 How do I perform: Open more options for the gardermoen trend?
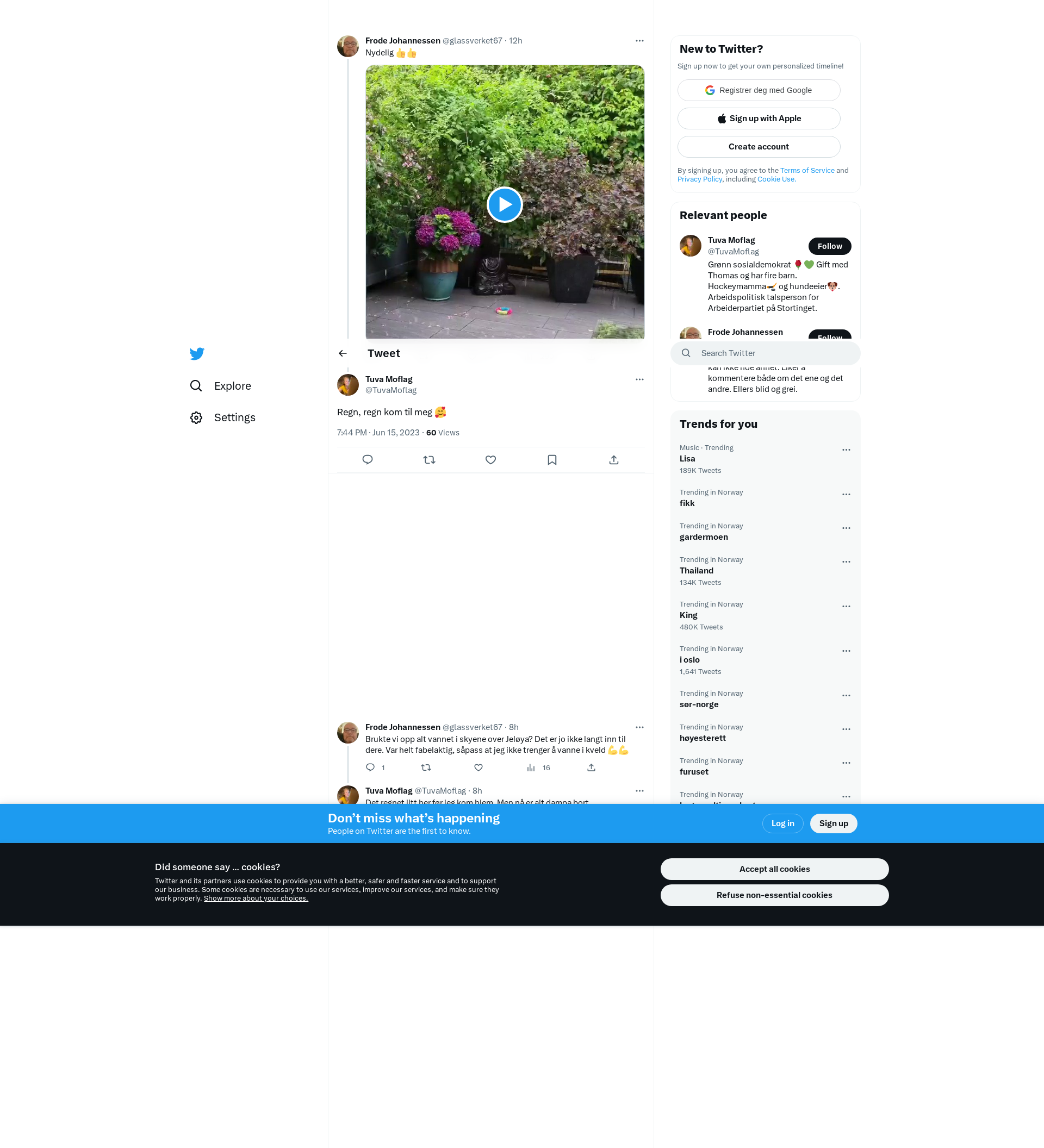tap(846, 528)
